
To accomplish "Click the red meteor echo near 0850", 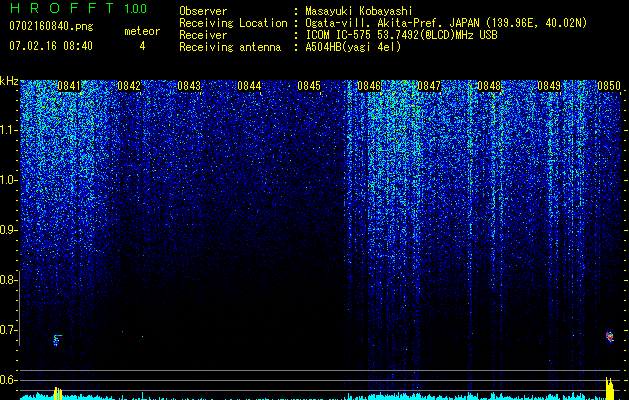I will pyautogui.click(x=610, y=337).
